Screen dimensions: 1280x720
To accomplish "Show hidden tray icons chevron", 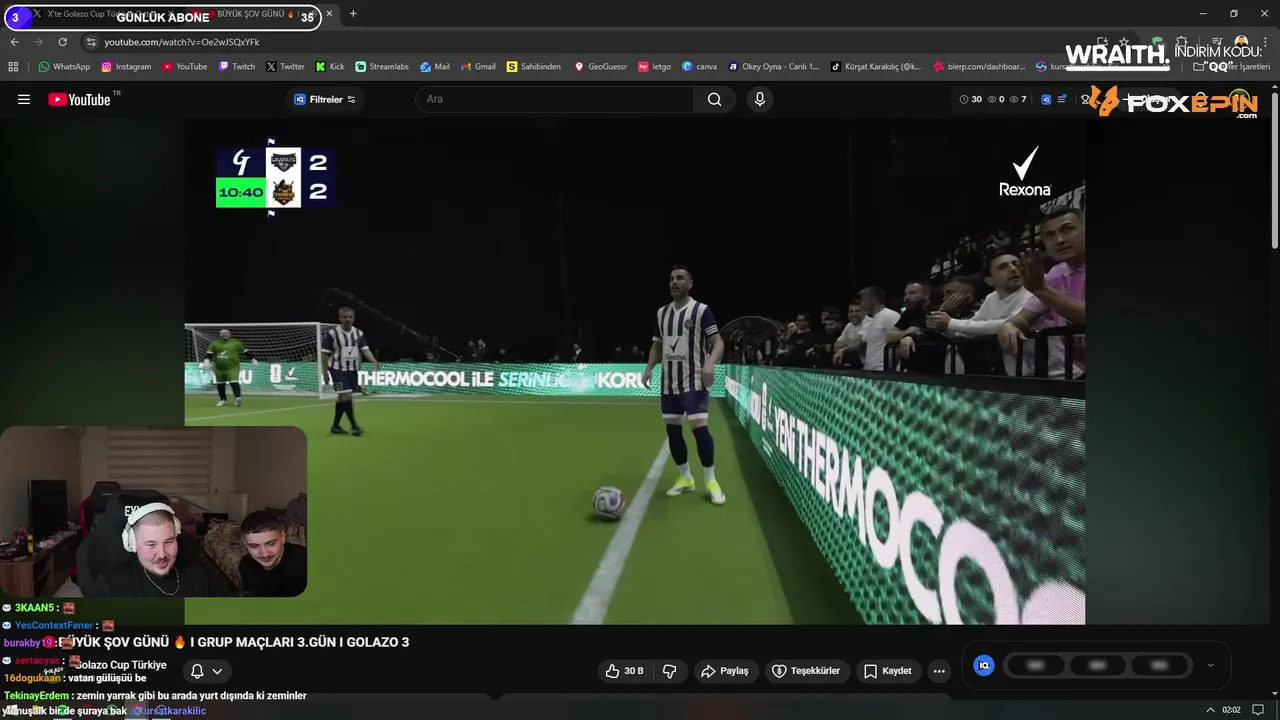I will [1211, 710].
